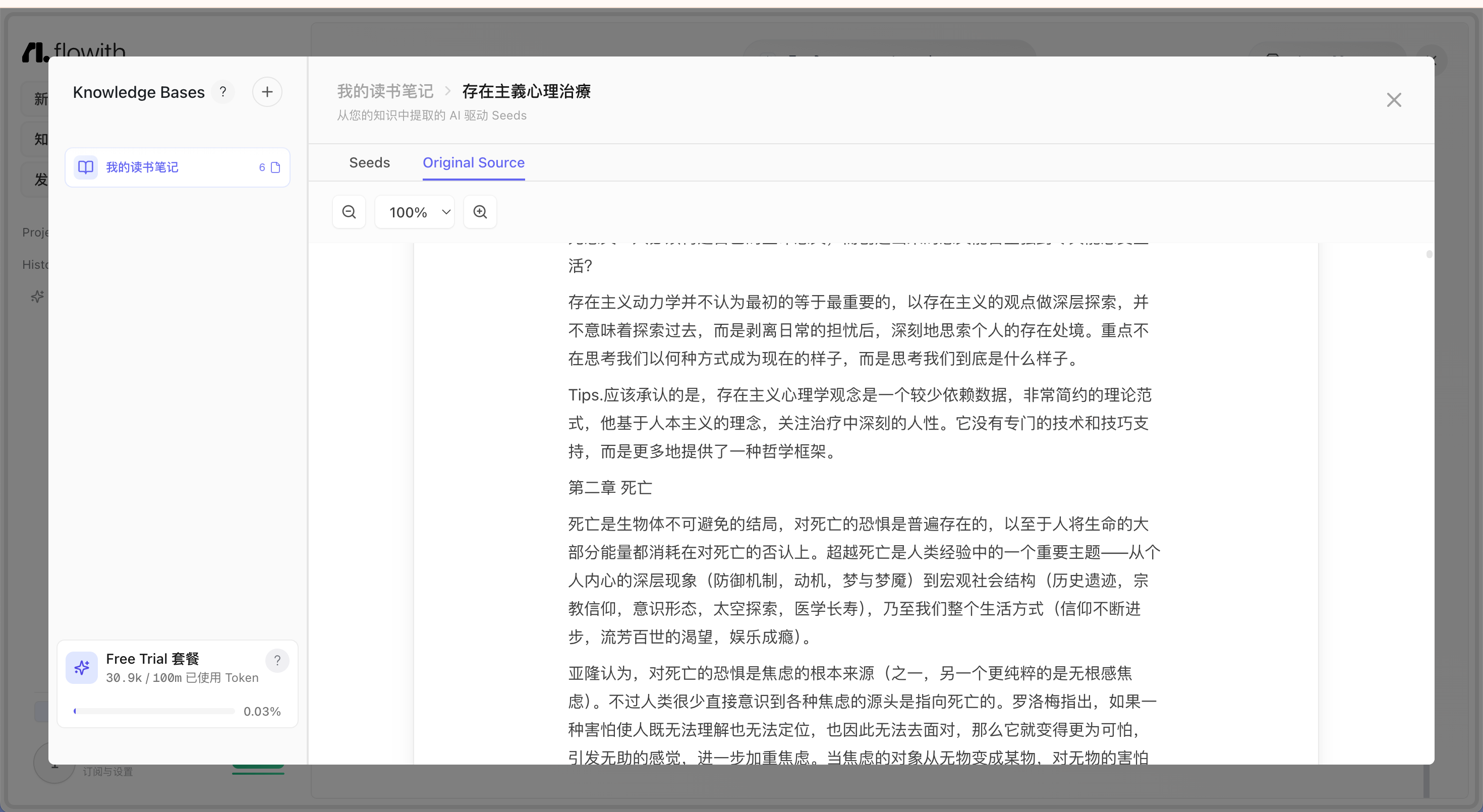Open Knowledge Bases help question mark
Screen dimensions: 1483x812
pyautogui.click(x=223, y=91)
